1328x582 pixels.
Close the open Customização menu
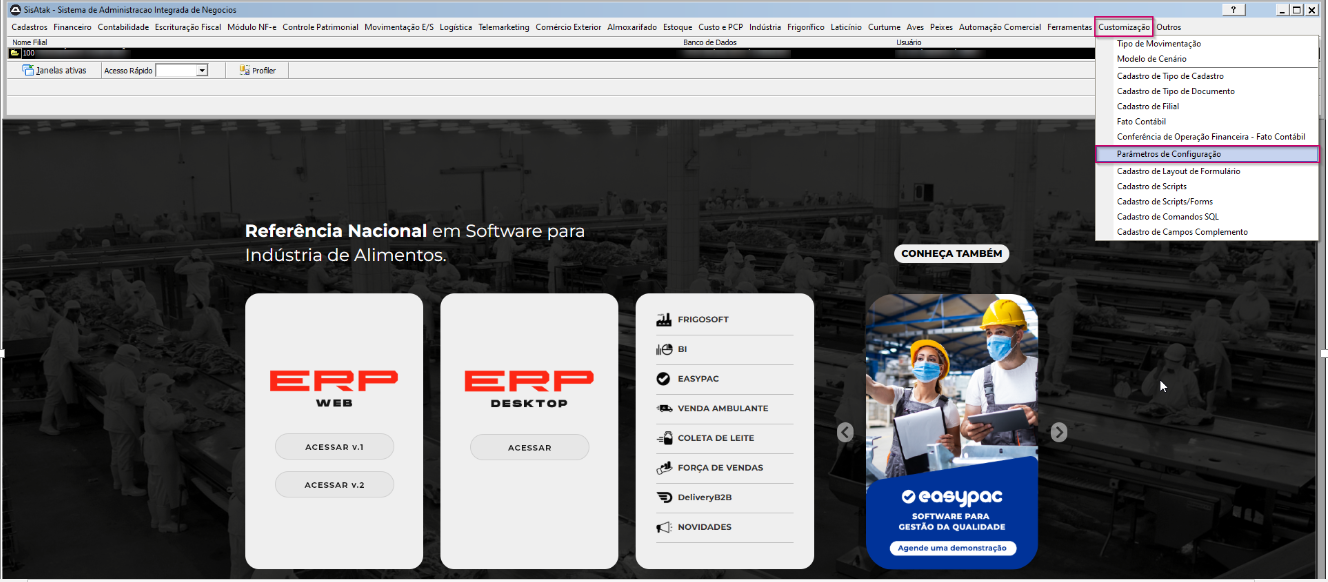click(x=1124, y=27)
